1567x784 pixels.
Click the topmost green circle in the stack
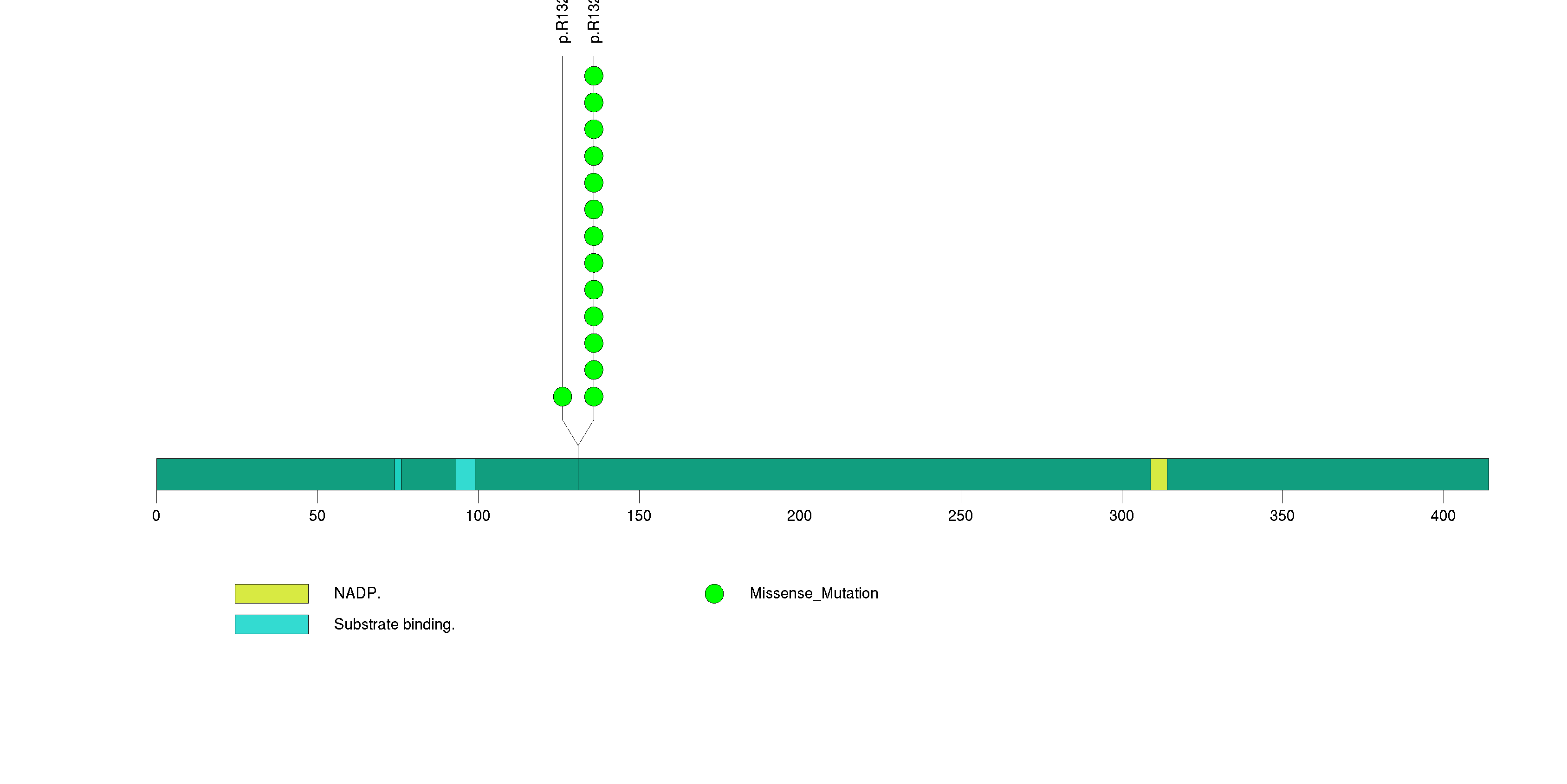pos(594,76)
